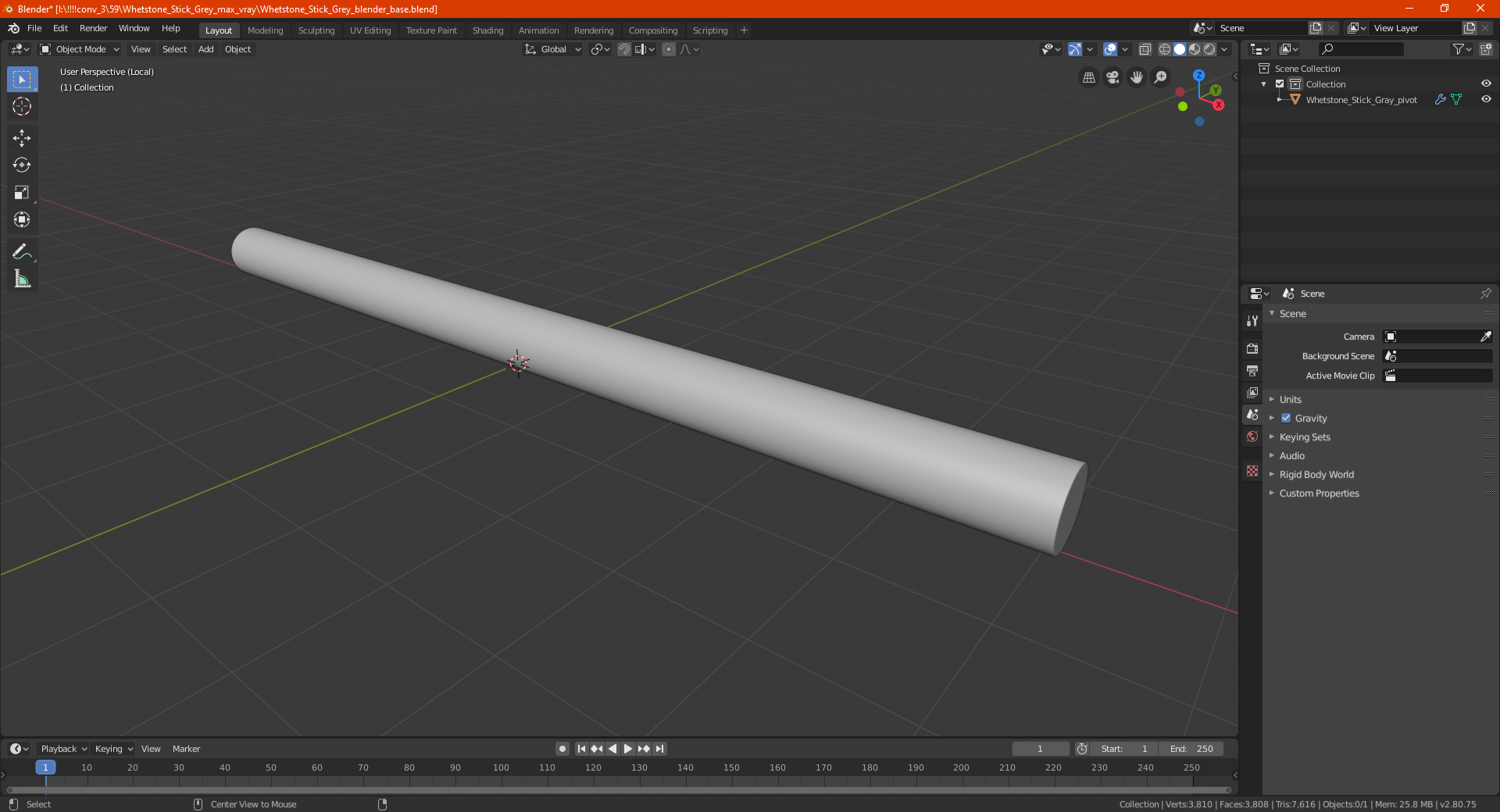Select the Select Box tool

[x=22, y=80]
